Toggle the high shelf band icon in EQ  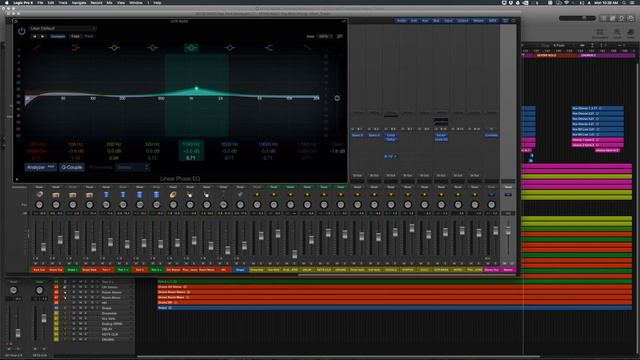[x=269, y=48]
